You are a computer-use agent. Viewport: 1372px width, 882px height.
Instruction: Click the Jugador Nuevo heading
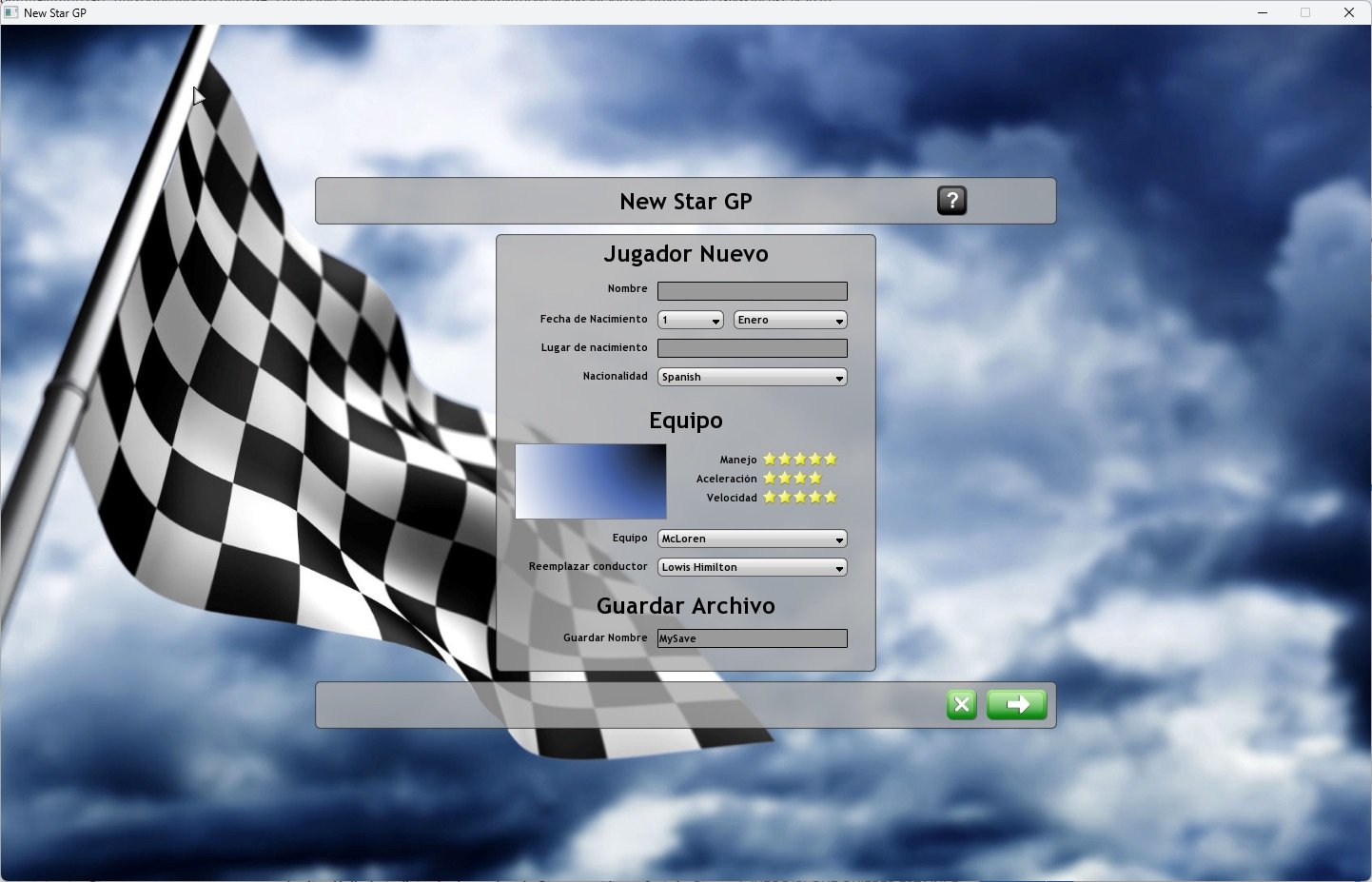point(685,254)
